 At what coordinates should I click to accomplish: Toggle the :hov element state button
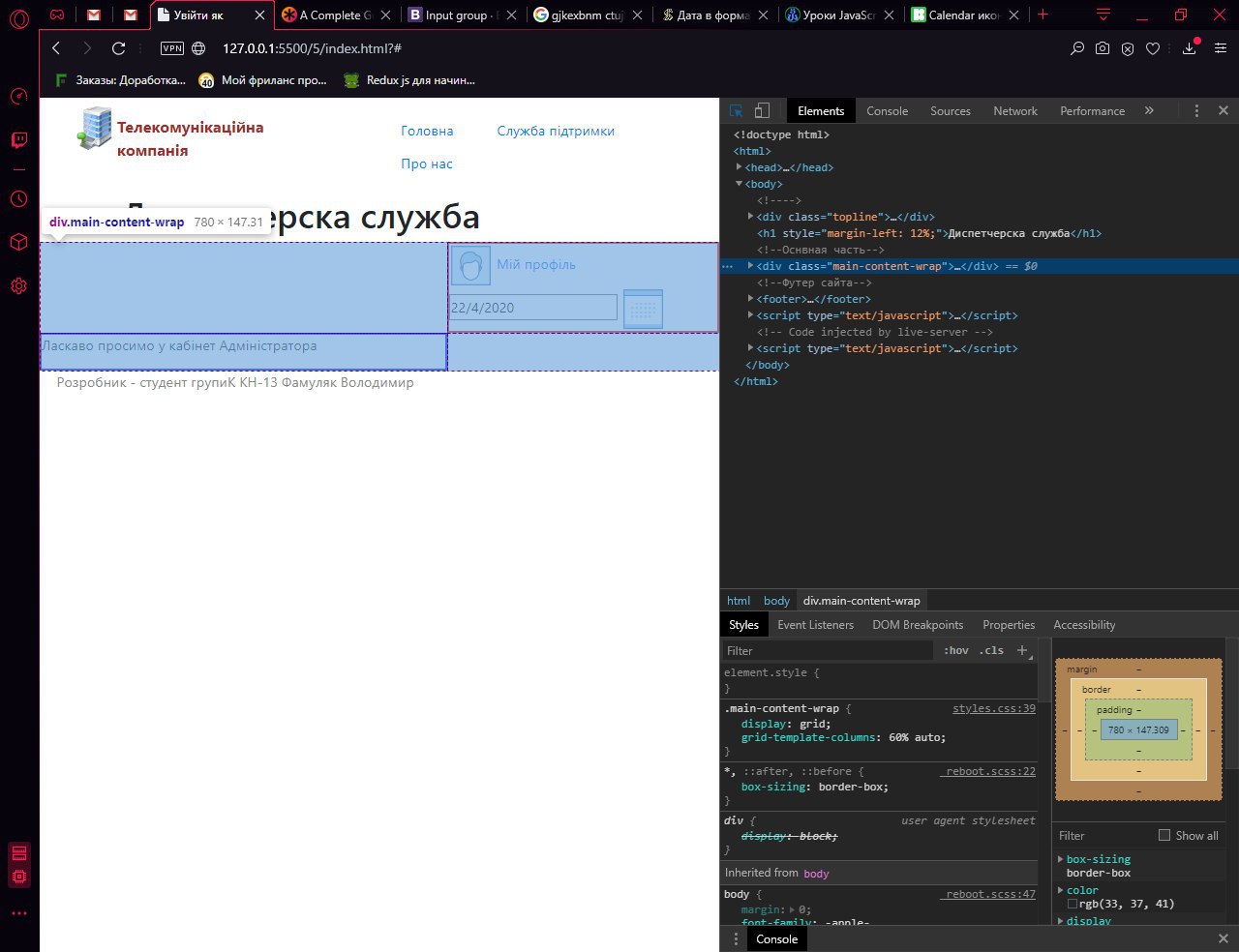coord(955,651)
